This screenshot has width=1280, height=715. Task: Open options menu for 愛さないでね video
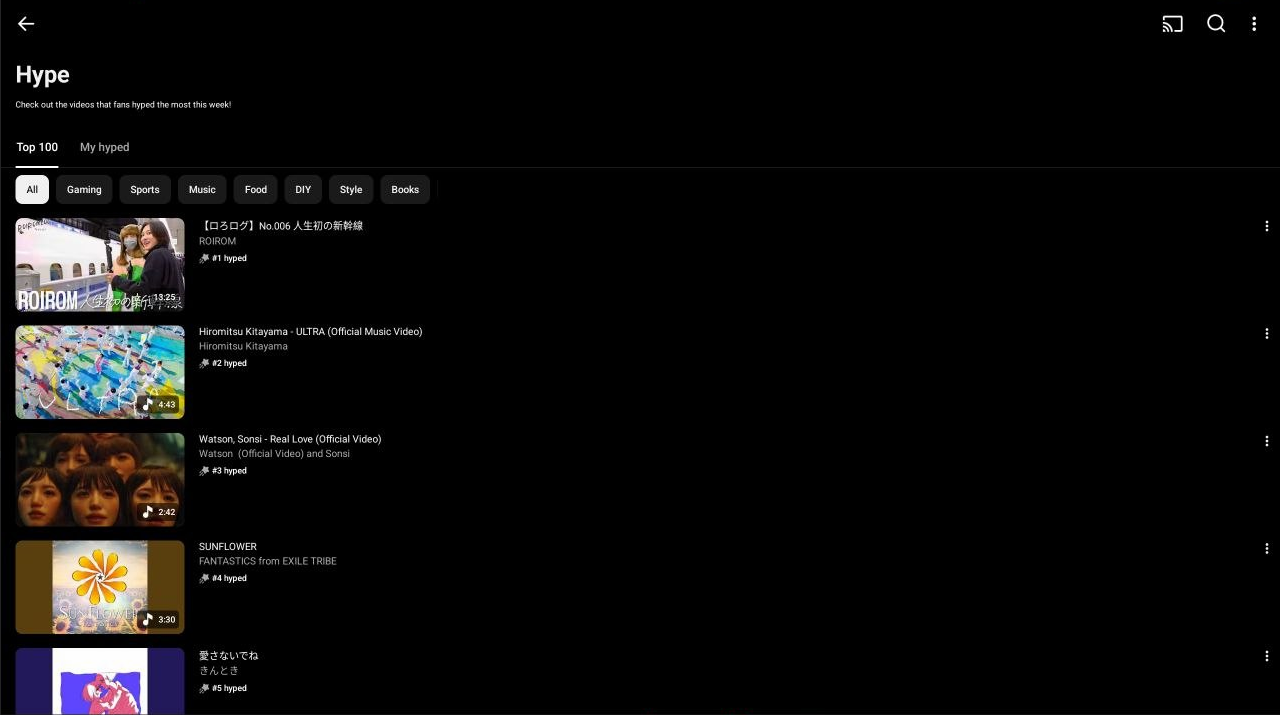pos(1267,657)
